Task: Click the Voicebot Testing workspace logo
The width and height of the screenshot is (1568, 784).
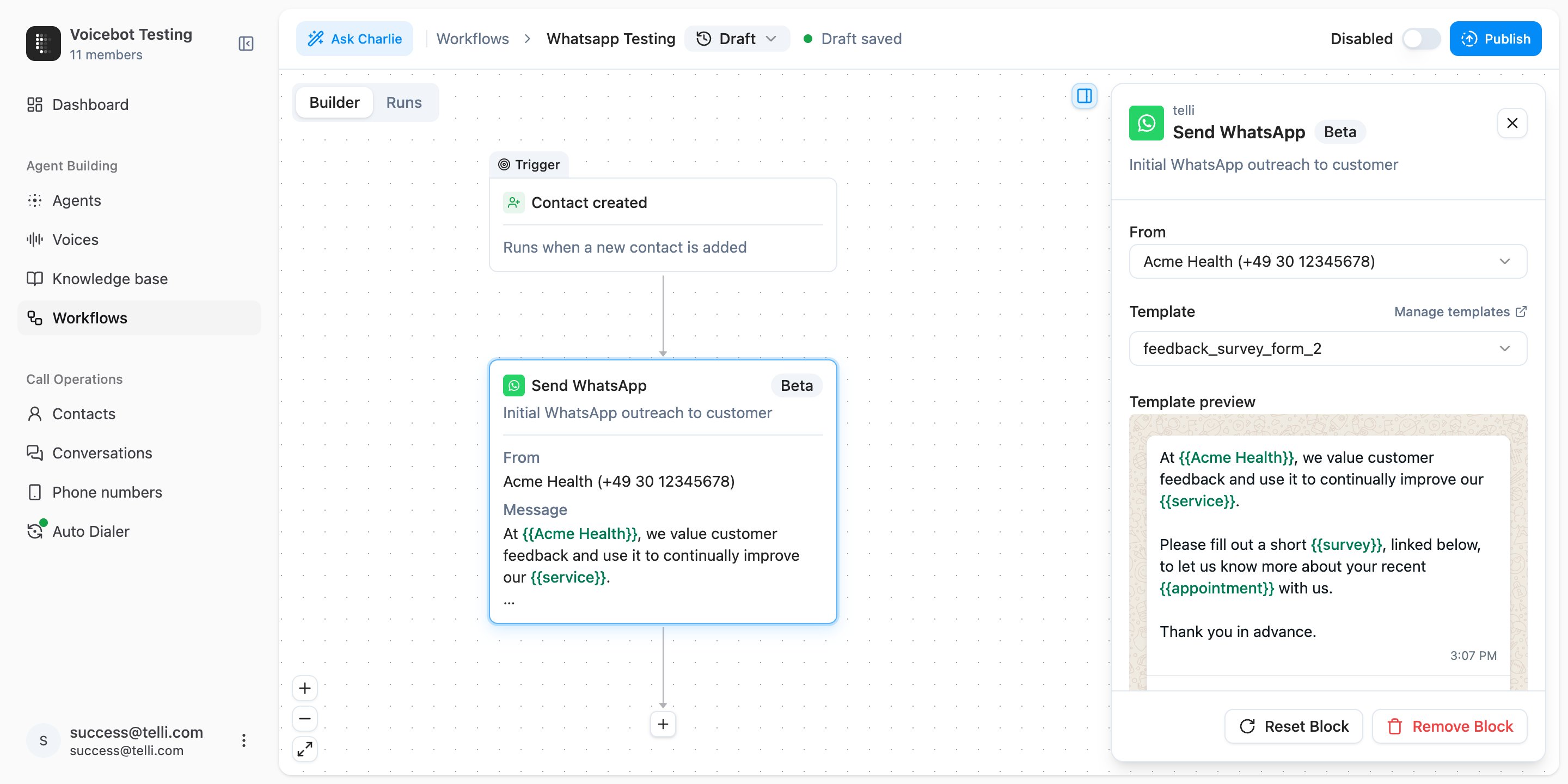Action: point(43,43)
